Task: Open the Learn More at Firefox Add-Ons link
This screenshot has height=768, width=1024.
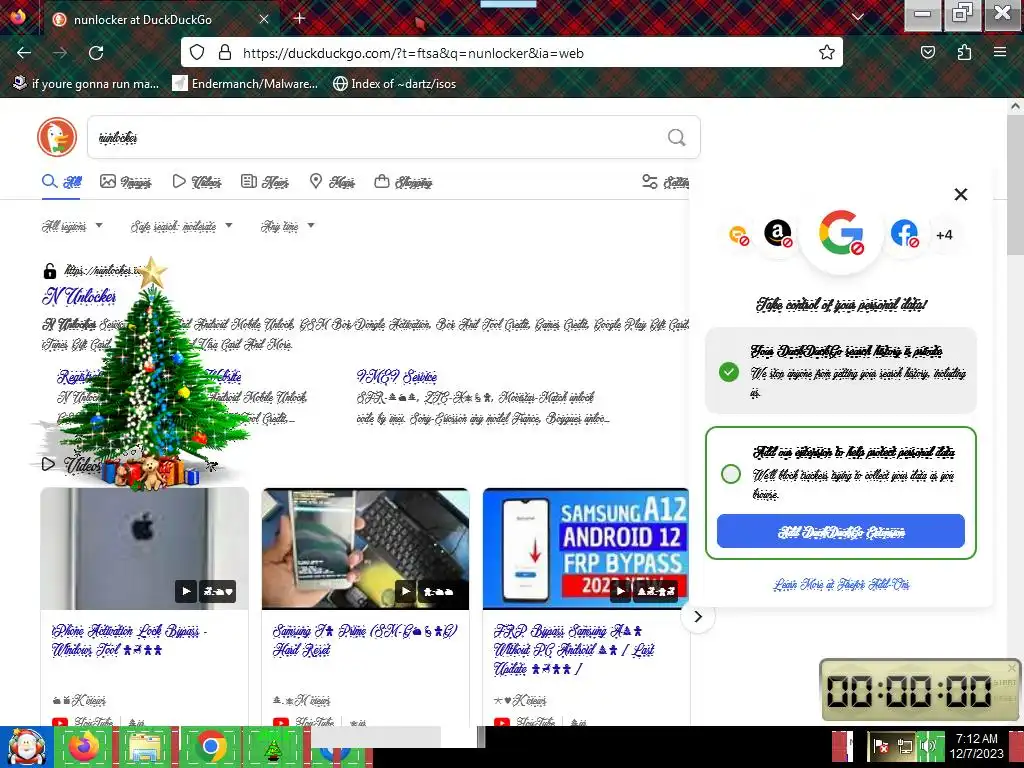Action: 841,584
